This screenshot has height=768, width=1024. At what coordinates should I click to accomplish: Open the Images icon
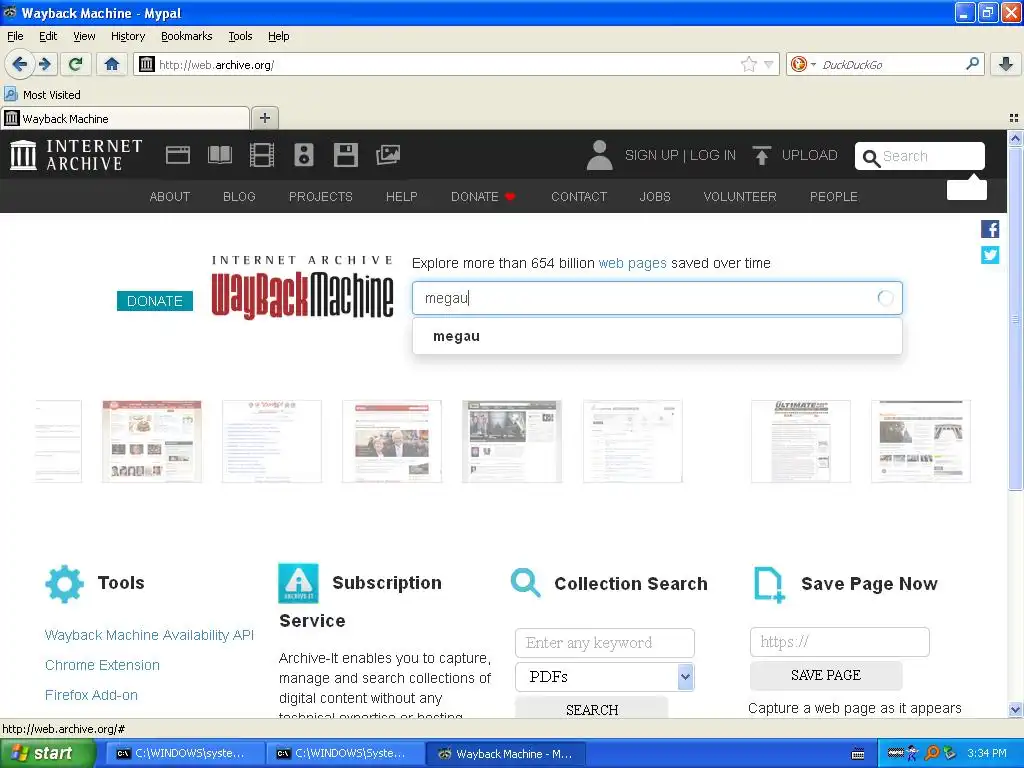coord(388,155)
